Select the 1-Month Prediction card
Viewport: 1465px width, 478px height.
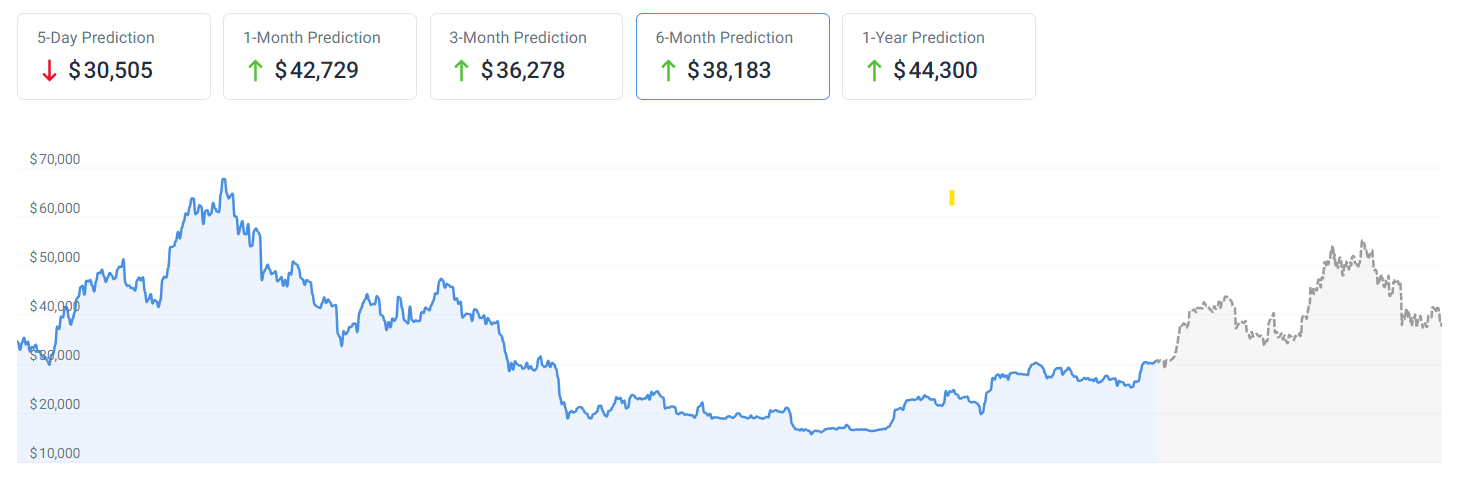pyautogui.click(x=319, y=56)
